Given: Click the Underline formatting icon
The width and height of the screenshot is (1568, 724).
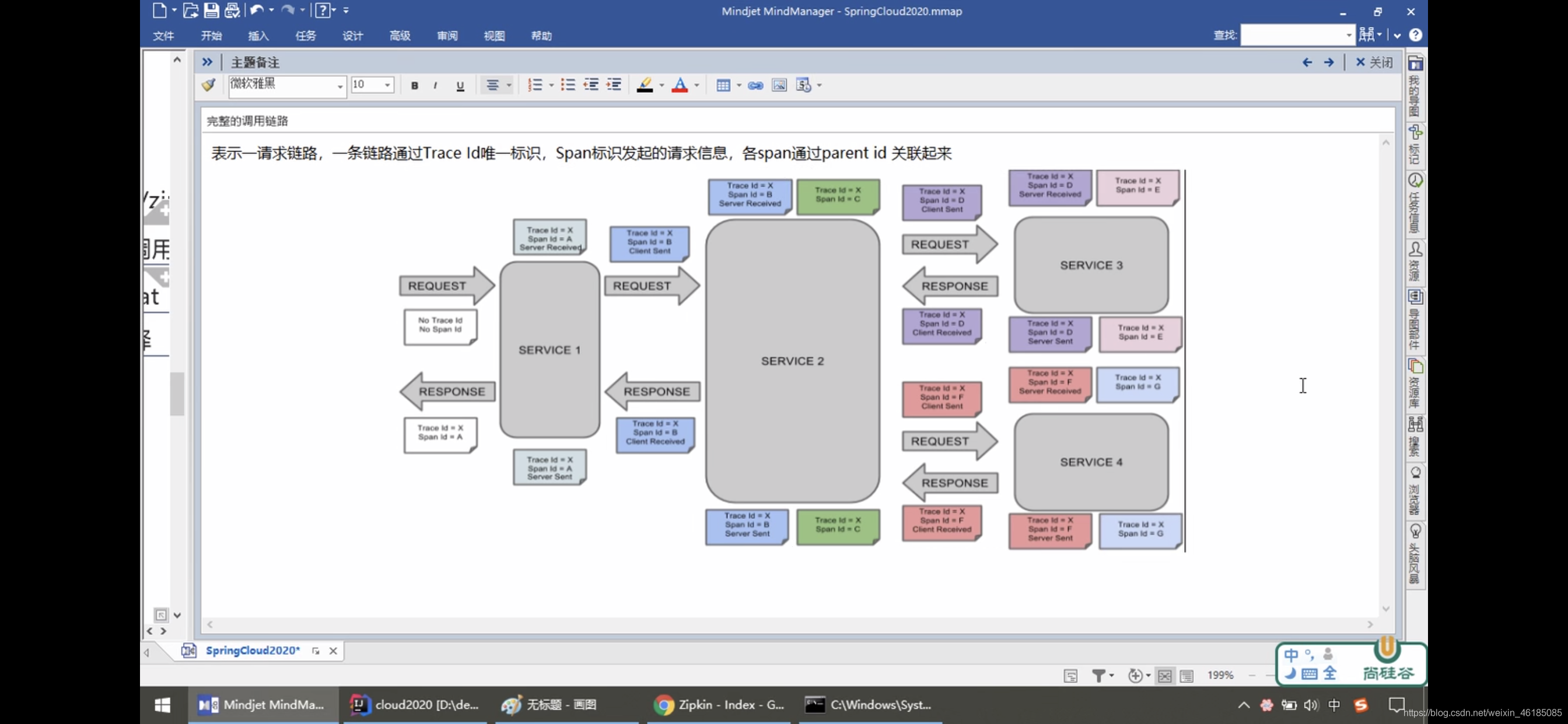Looking at the screenshot, I should point(460,85).
